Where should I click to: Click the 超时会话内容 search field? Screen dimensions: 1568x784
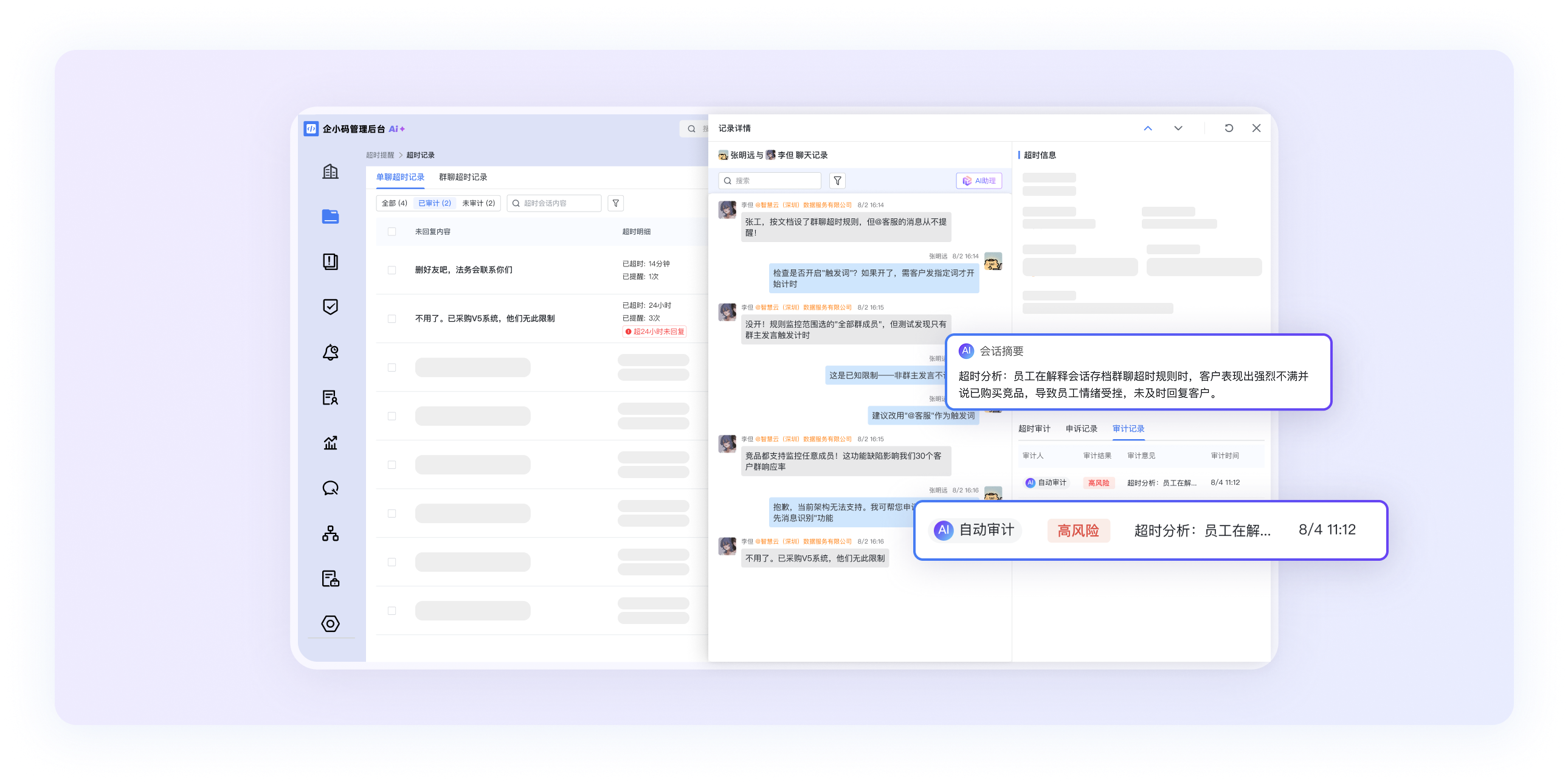coord(558,203)
